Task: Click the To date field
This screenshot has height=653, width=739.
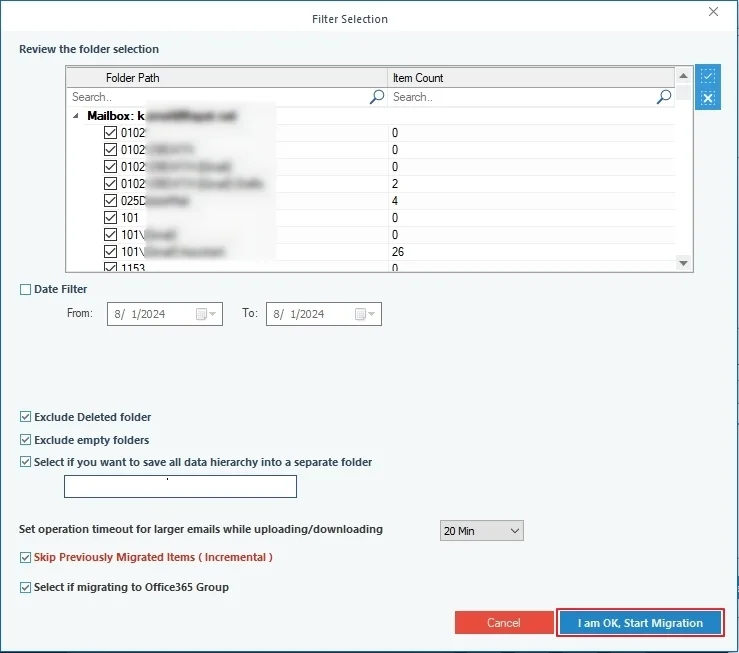Action: click(x=324, y=314)
